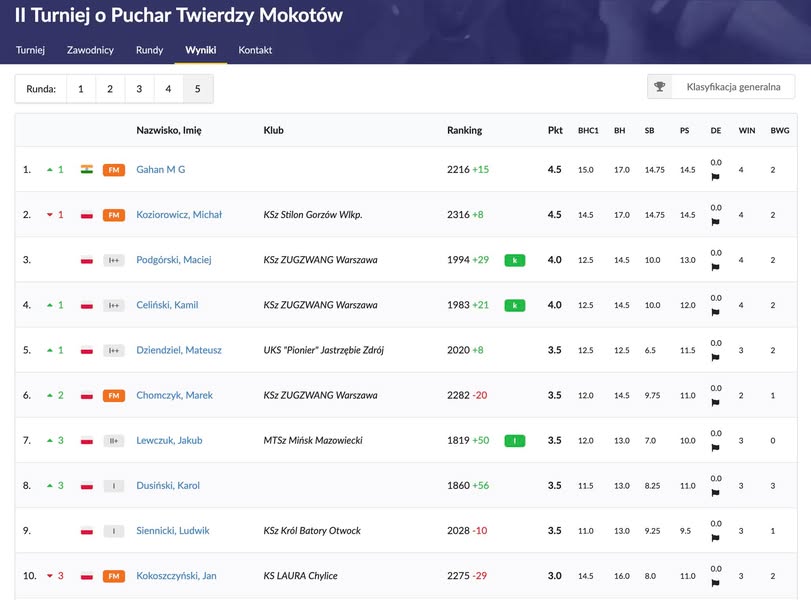Click the black flag icon in Dziendziel's DE column

[715, 357]
